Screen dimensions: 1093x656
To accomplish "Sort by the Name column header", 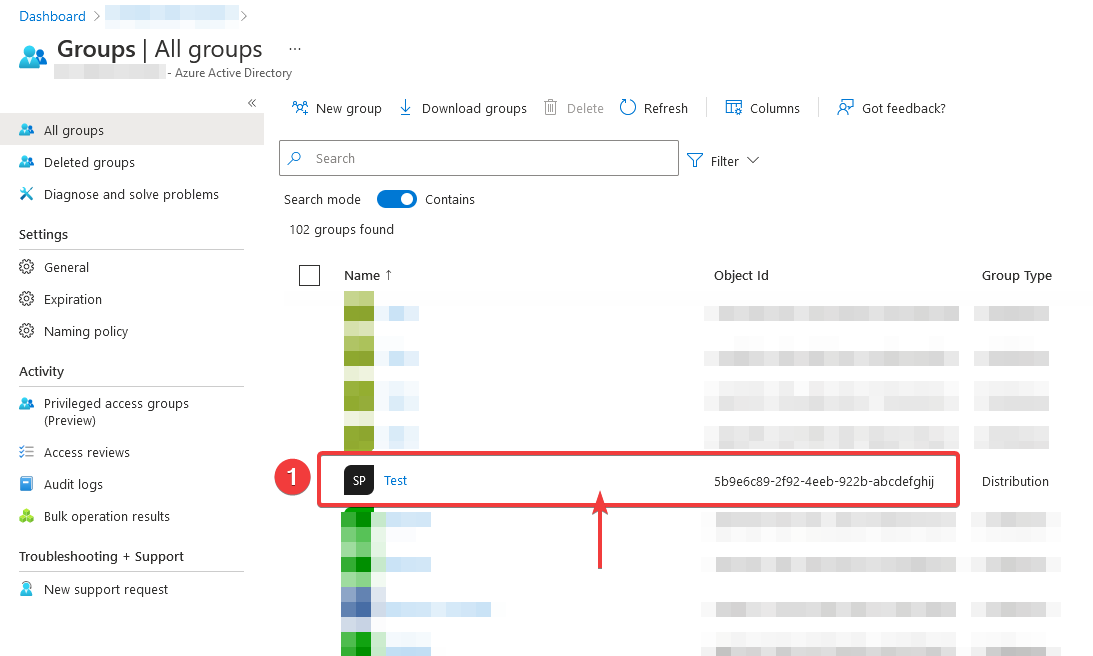I will point(362,275).
